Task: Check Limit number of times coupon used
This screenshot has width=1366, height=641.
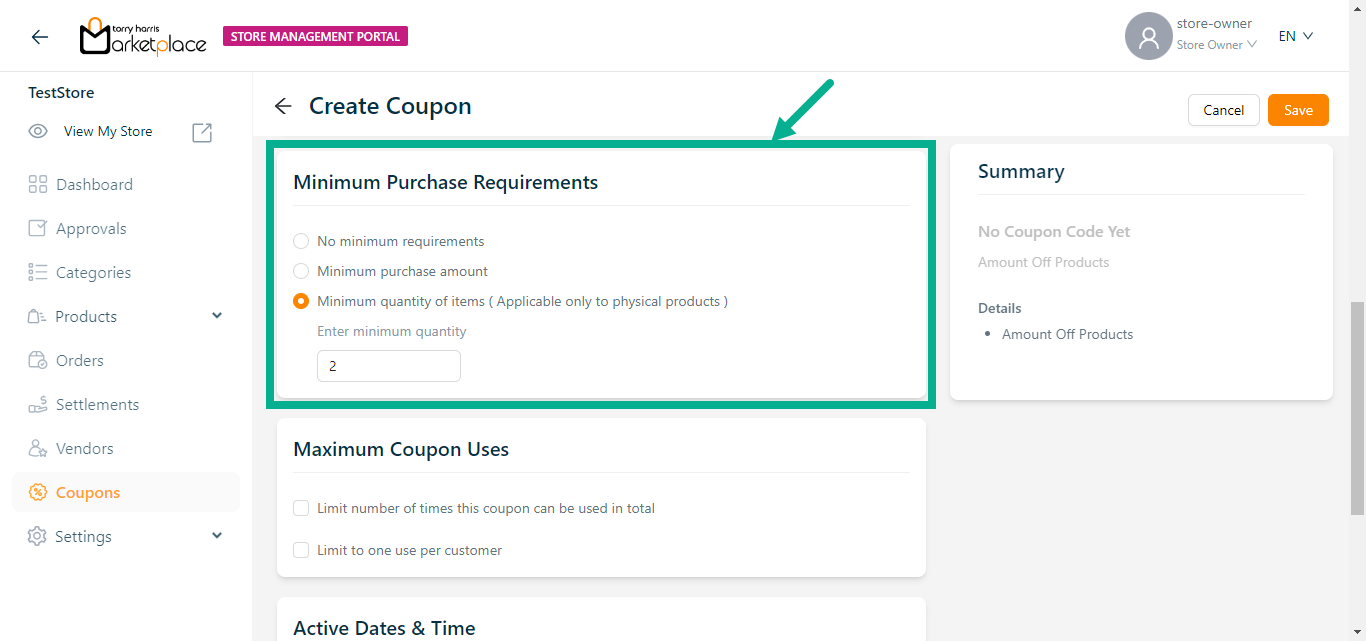Action: click(x=301, y=508)
